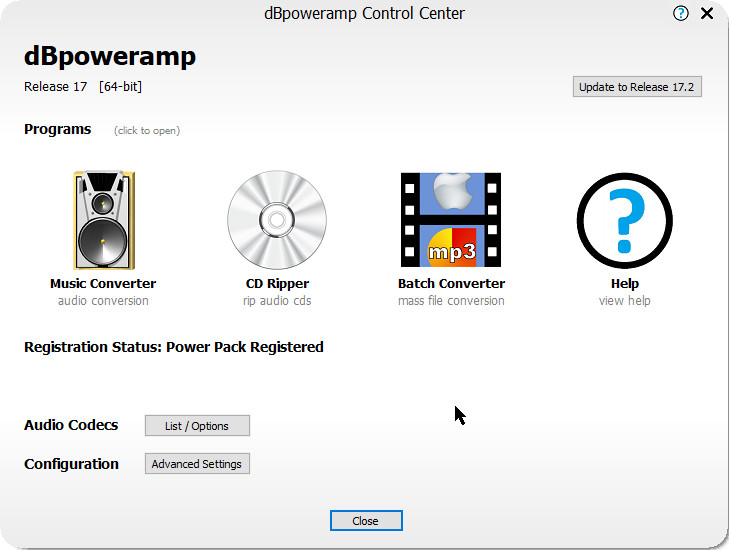Open Advanced Settings for Configuration
729x550 pixels.
(197, 464)
